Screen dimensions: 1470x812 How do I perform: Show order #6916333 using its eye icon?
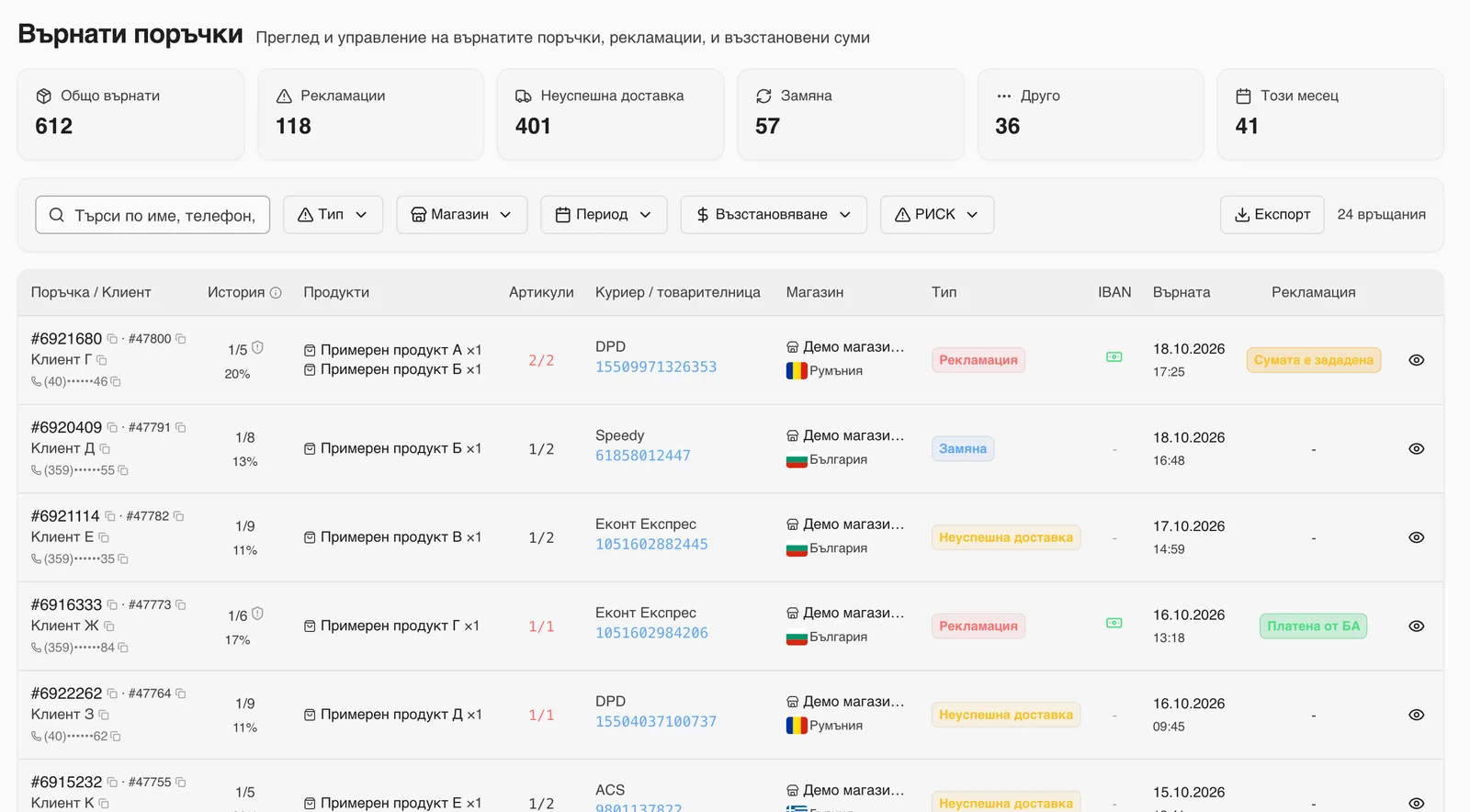click(1417, 626)
